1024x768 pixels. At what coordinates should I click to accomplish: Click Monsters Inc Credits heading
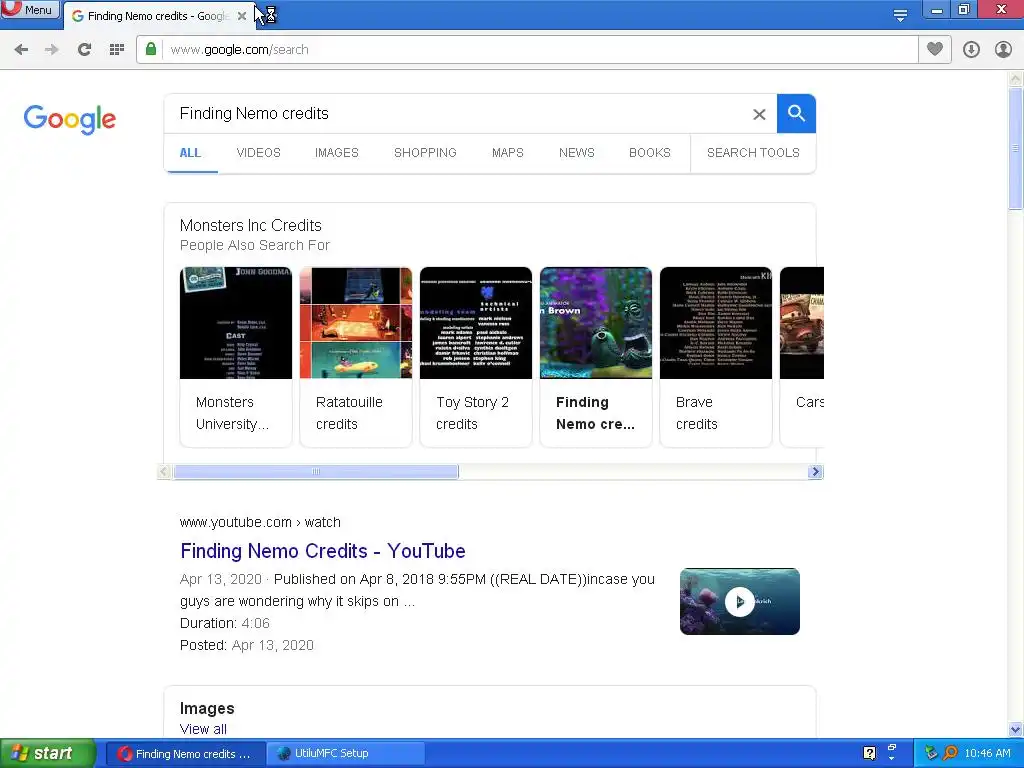pos(251,225)
